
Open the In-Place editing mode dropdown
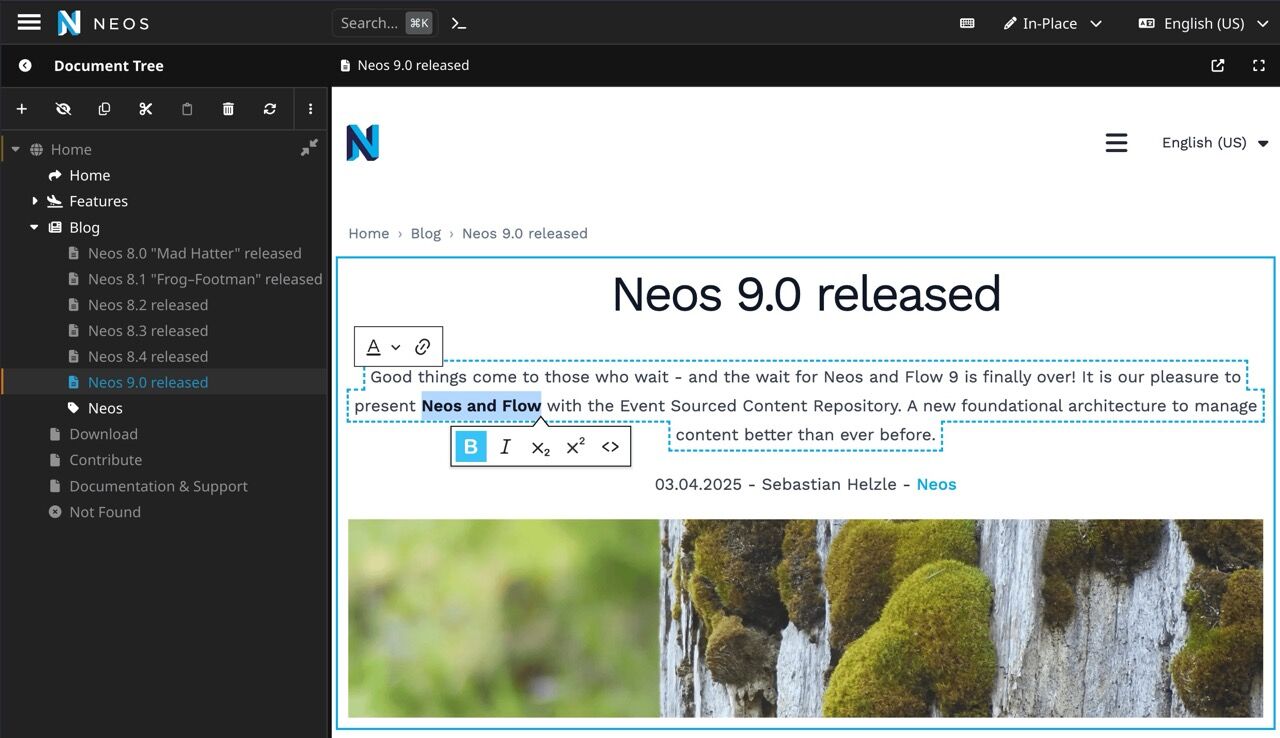point(1053,23)
